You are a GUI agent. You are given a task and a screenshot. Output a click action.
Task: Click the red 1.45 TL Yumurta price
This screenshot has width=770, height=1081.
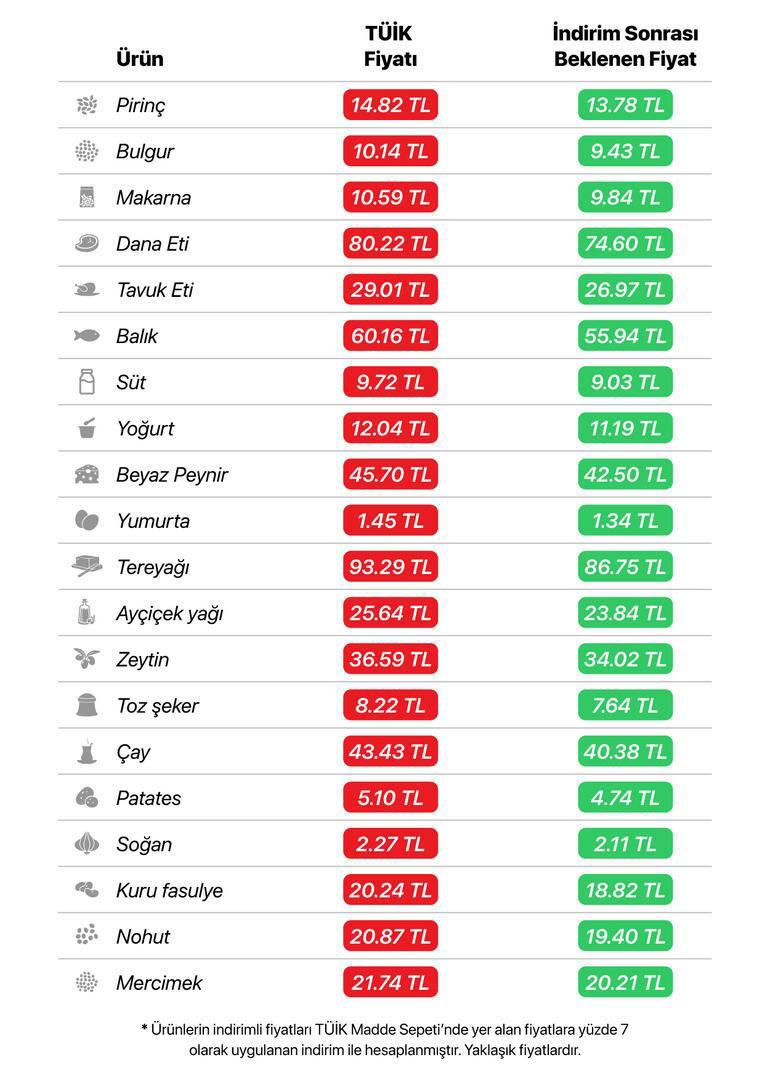390,521
